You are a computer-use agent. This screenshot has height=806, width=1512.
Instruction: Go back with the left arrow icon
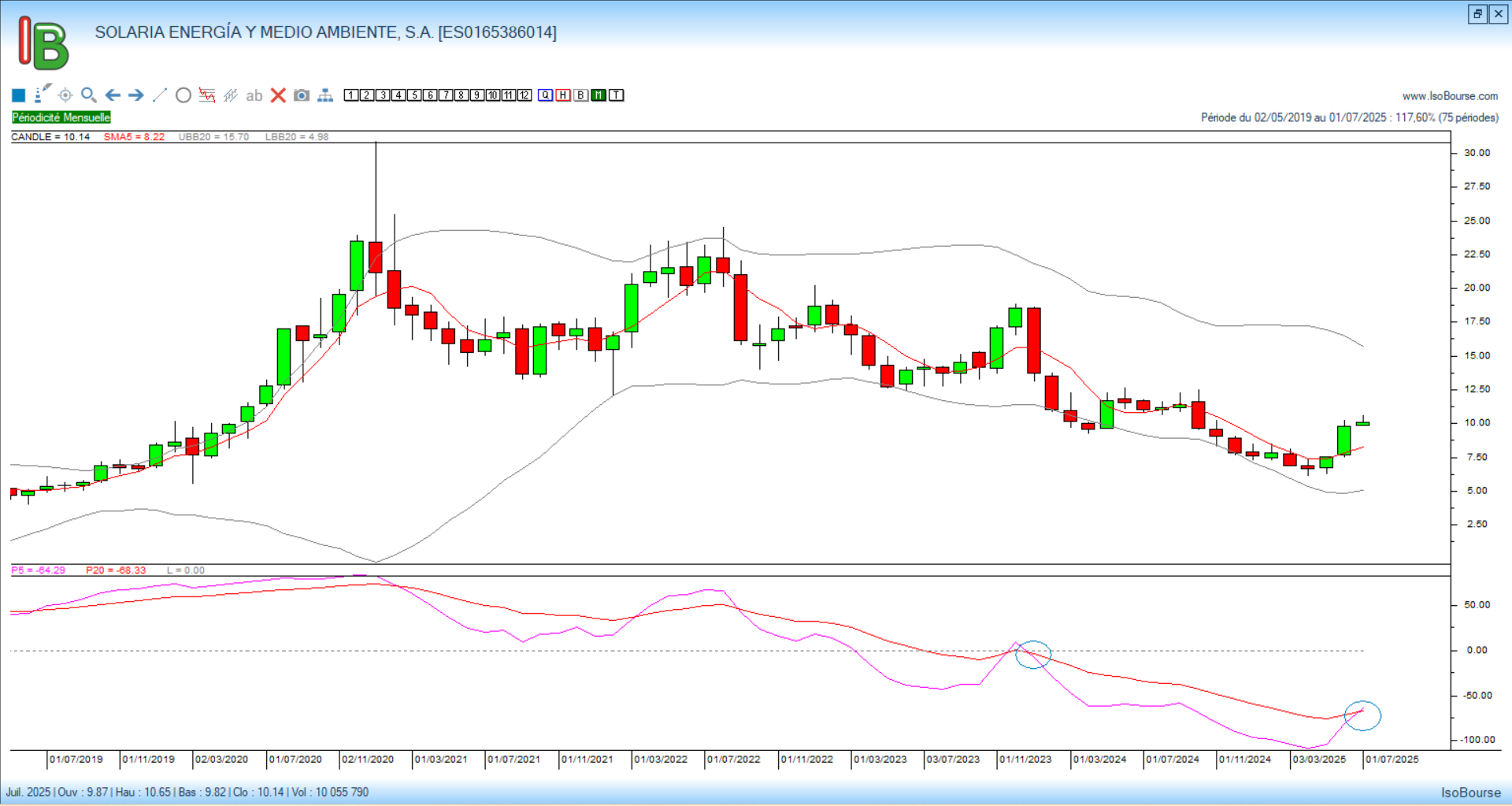click(113, 95)
